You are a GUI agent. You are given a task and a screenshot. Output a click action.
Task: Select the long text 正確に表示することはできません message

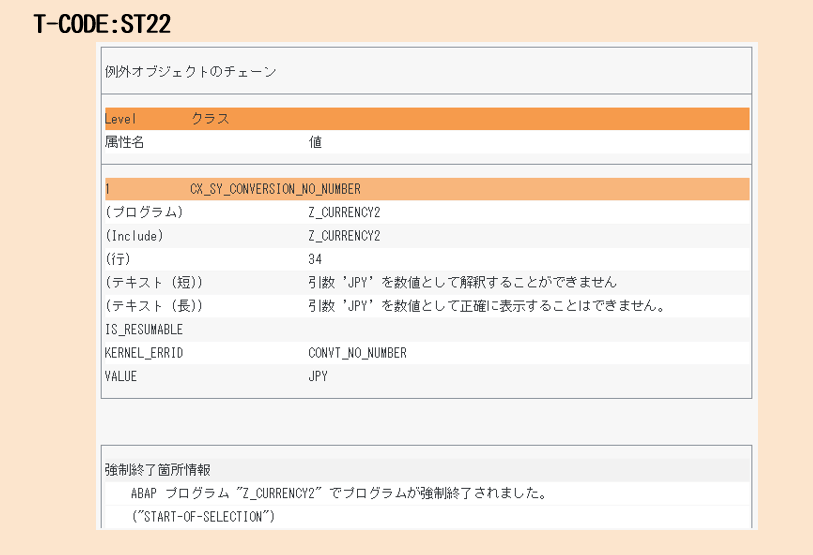pyautogui.click(x=487, y=306)
